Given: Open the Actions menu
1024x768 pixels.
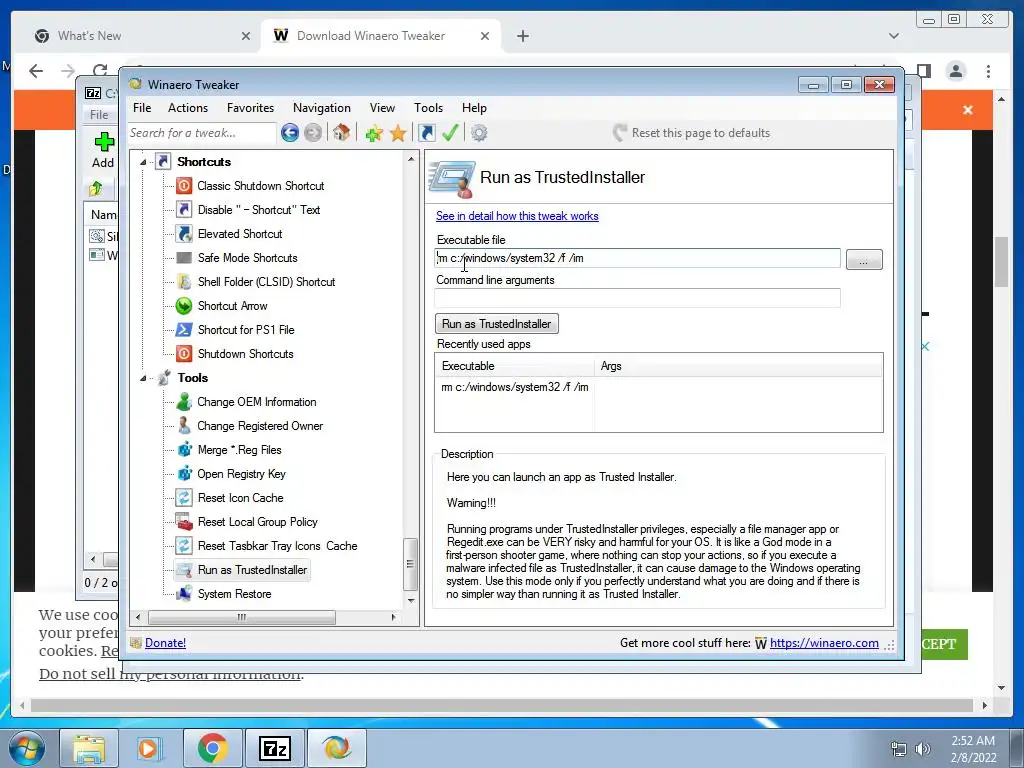Looking at the screenshot, I should [x=187, y=108].
